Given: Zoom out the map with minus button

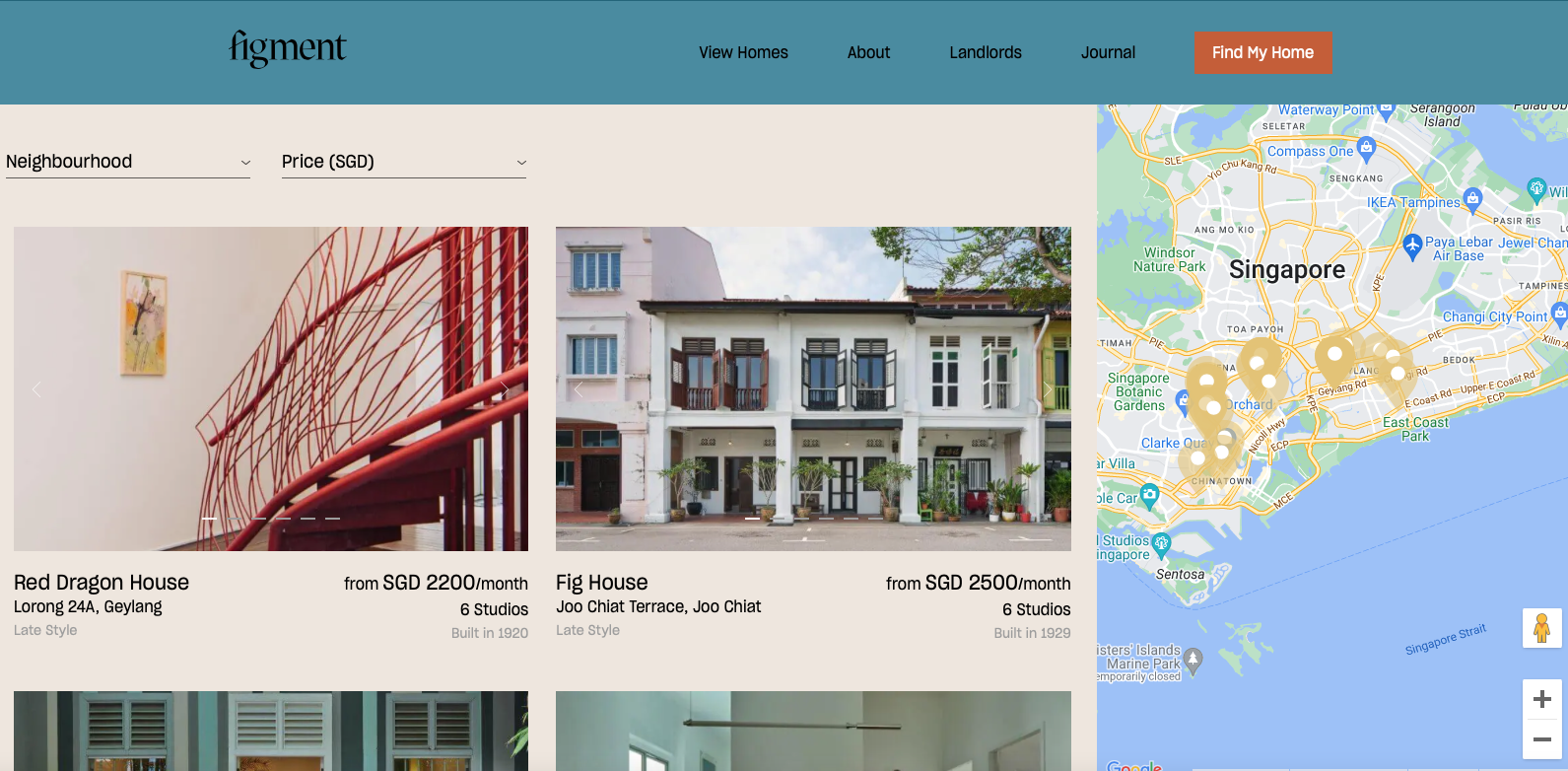Looking at the screenshot, I should point(1542,738).
